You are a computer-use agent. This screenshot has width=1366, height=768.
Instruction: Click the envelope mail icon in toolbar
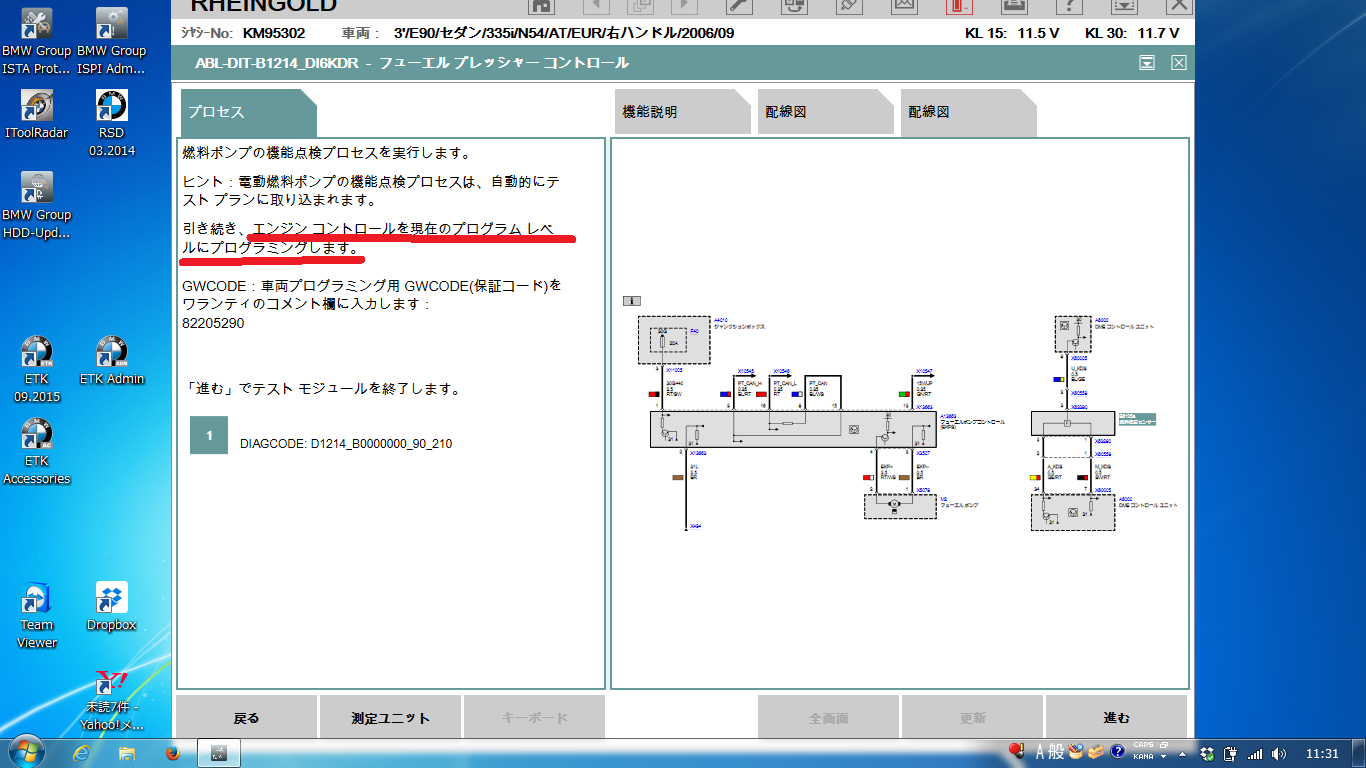pyautogui.click(x=904, y=5)
